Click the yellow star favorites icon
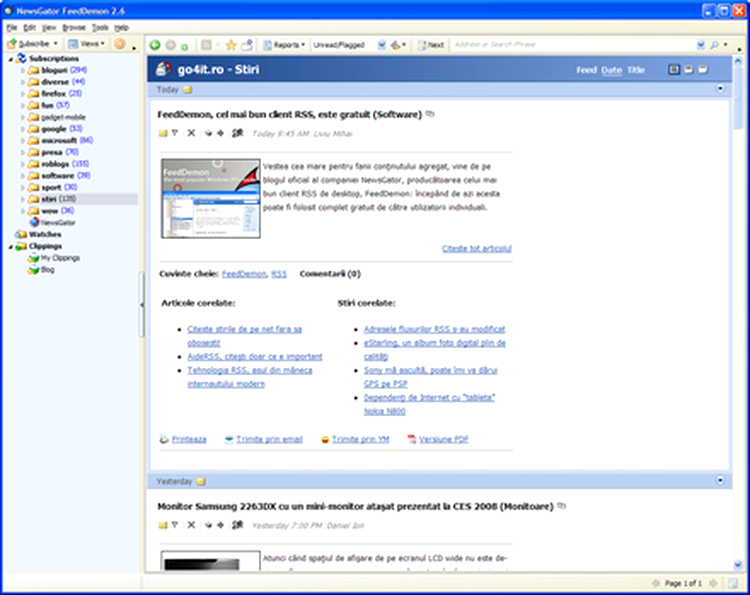The image size is (750, 595). [231, 45]
